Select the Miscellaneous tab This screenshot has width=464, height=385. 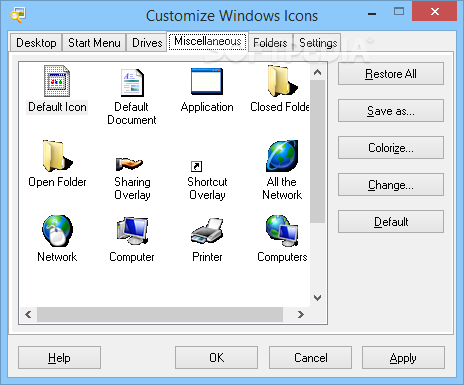[x=208, y=41]
